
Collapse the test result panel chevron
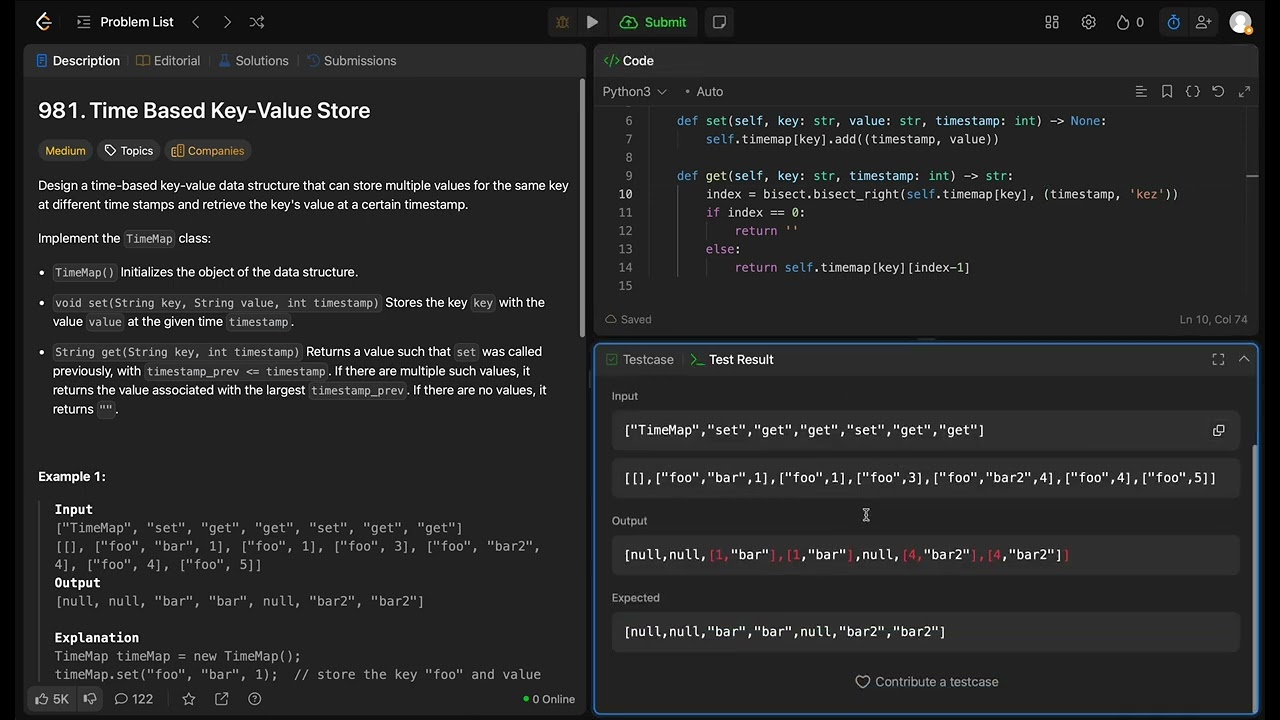[x=1244, y=360]
